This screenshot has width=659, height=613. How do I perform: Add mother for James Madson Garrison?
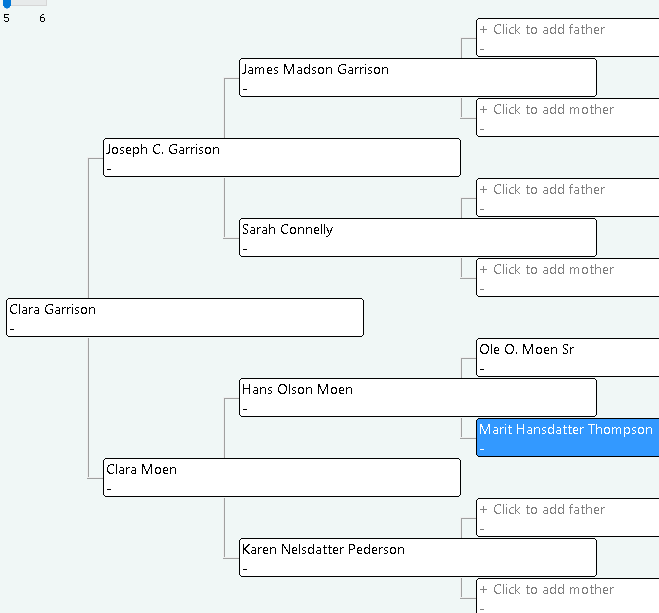pyautogui.click(x=568, y=118)
